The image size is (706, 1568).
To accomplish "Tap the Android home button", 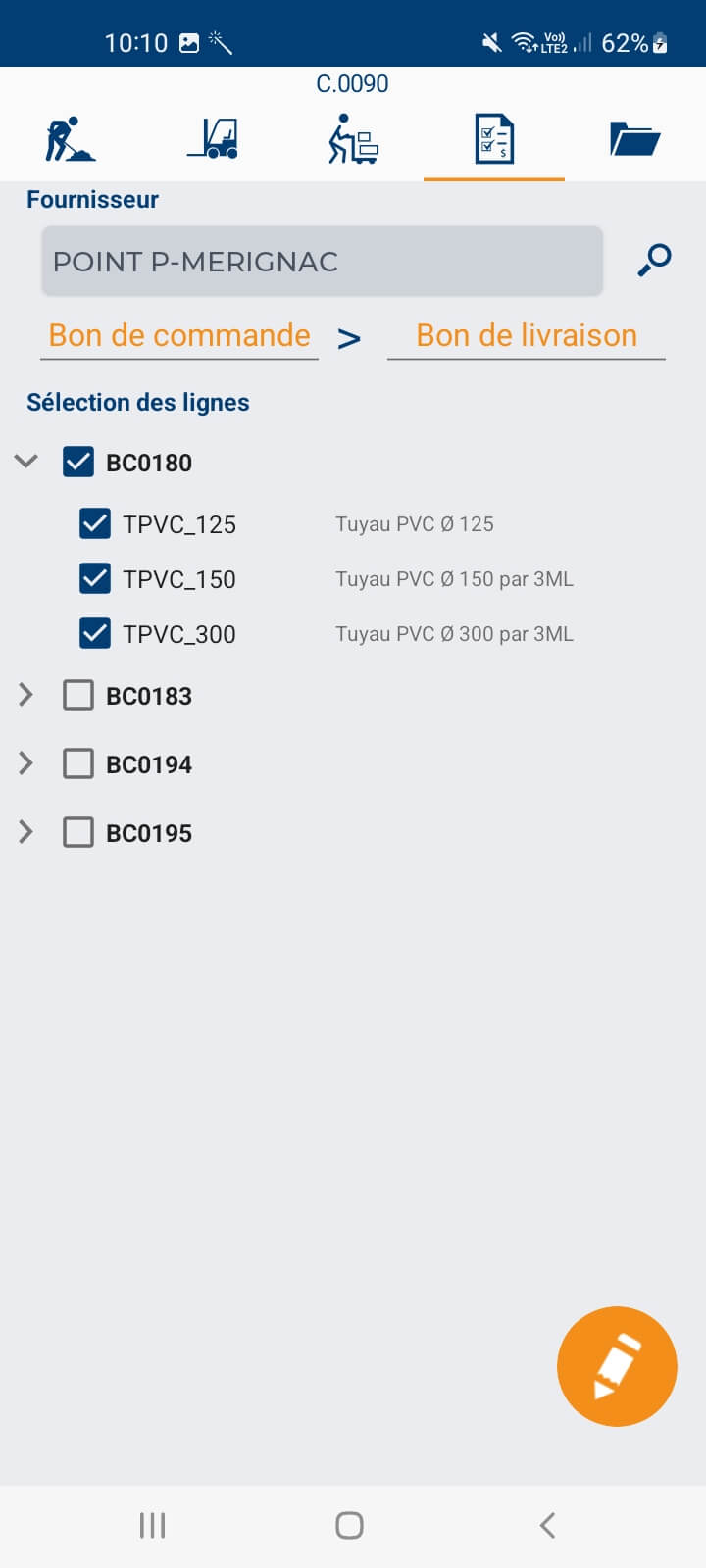I will click(x=349, y=1525).
